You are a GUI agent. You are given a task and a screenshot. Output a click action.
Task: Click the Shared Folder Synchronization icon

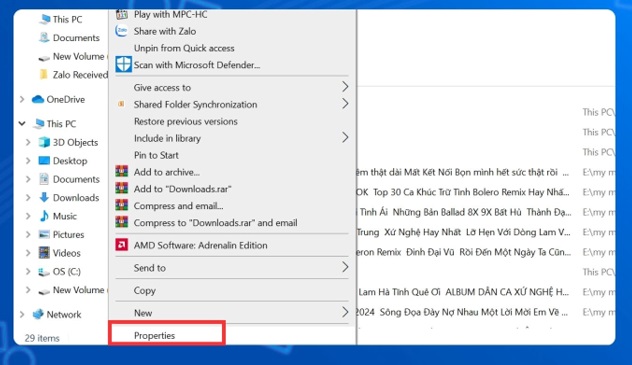121,104
